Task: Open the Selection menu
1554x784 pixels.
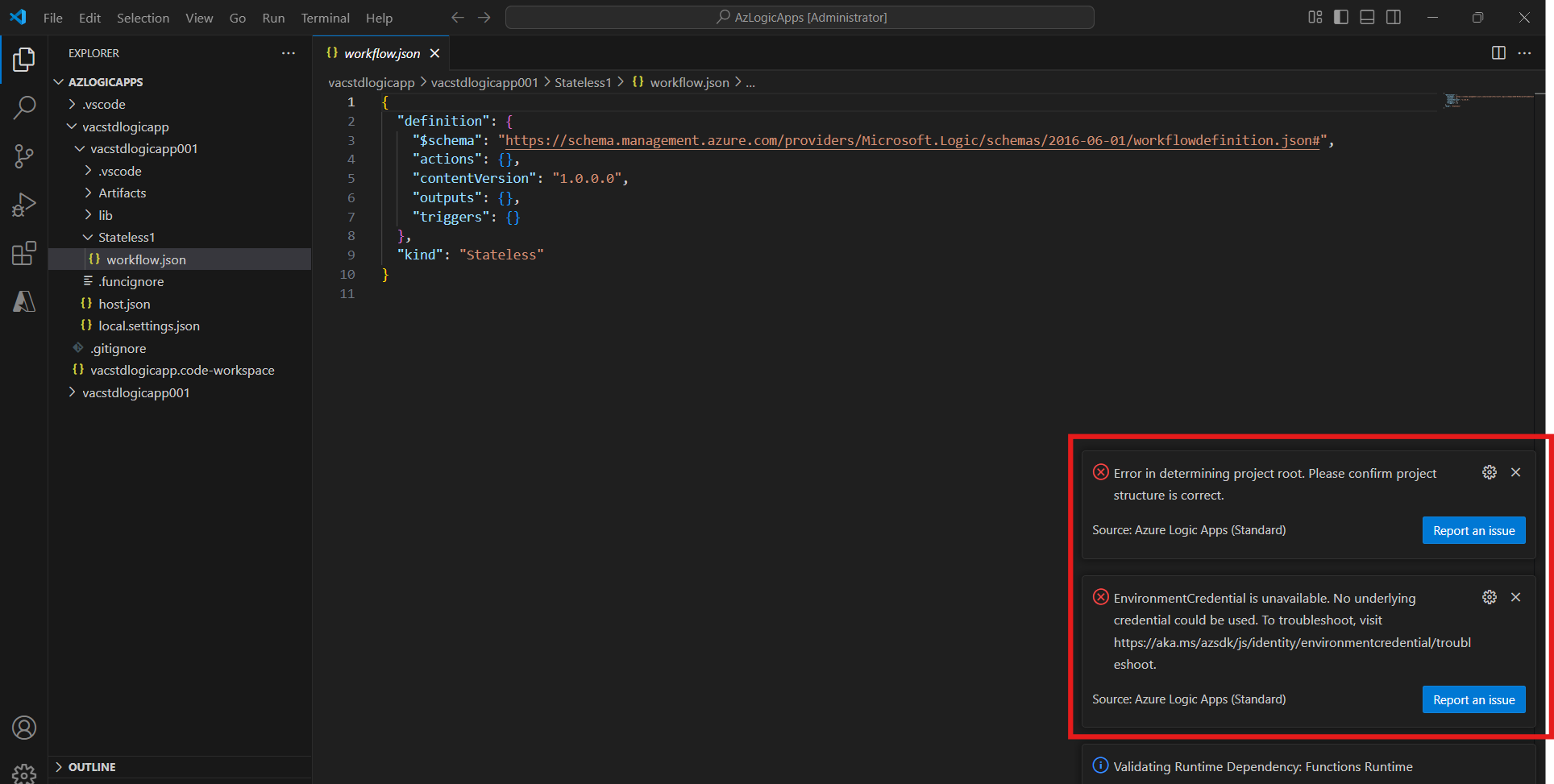Action: 143,18
